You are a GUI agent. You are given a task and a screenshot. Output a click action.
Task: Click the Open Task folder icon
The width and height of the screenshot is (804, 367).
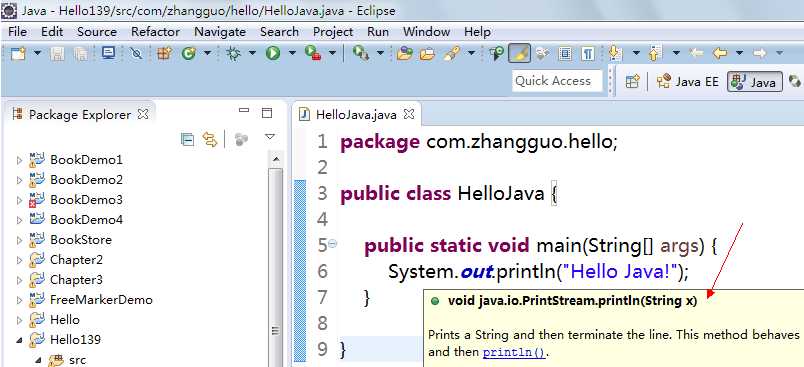click(427, 53)
